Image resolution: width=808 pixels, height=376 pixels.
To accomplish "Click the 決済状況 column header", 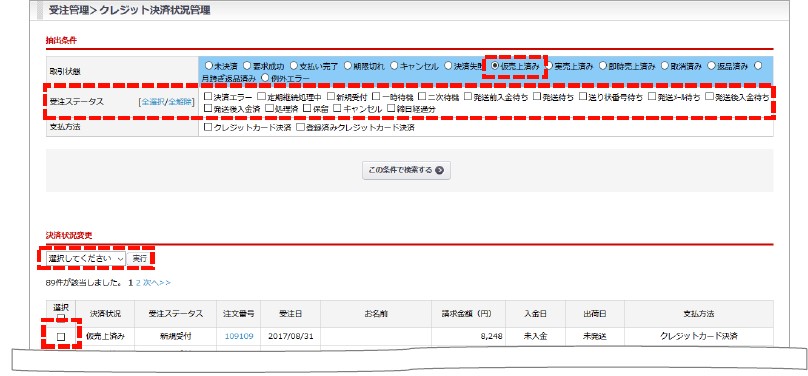I will (105, 314).
